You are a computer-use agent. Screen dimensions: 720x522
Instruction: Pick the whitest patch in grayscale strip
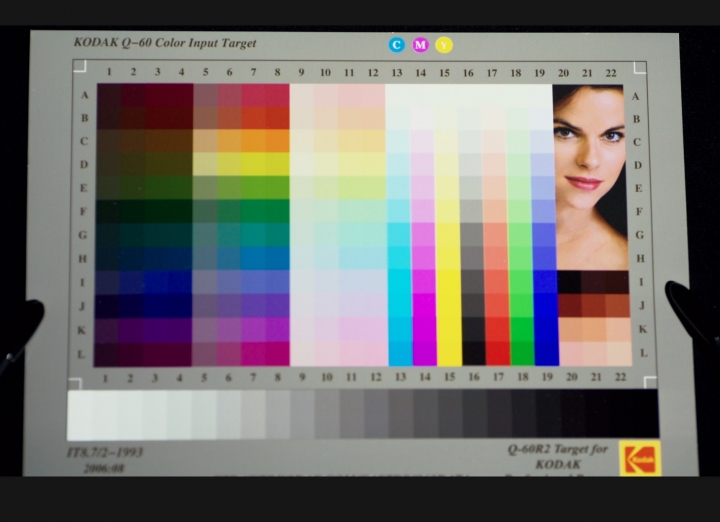click(80, 415)
